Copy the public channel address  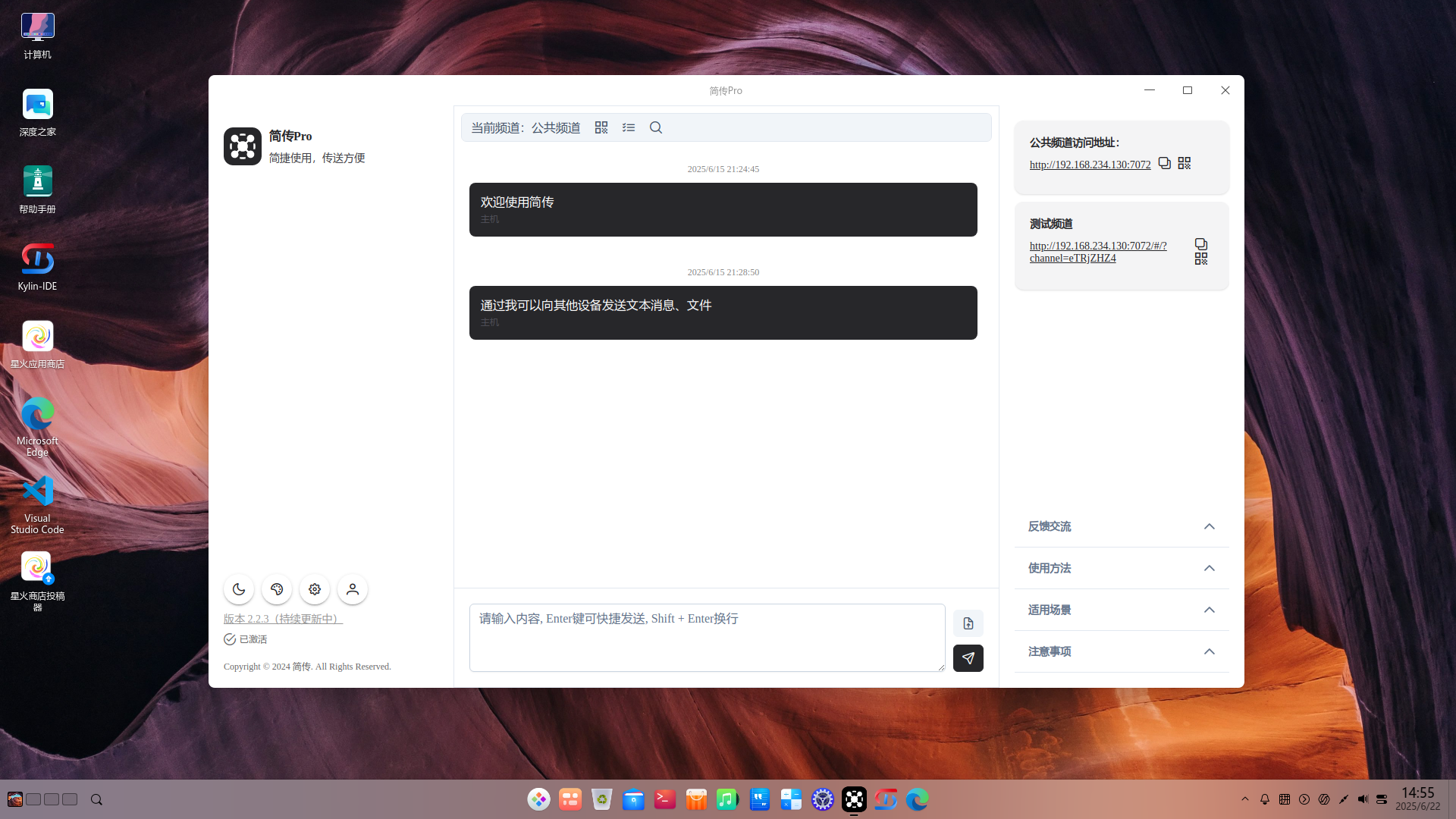pyautogui.click(x=1165, y=163)
